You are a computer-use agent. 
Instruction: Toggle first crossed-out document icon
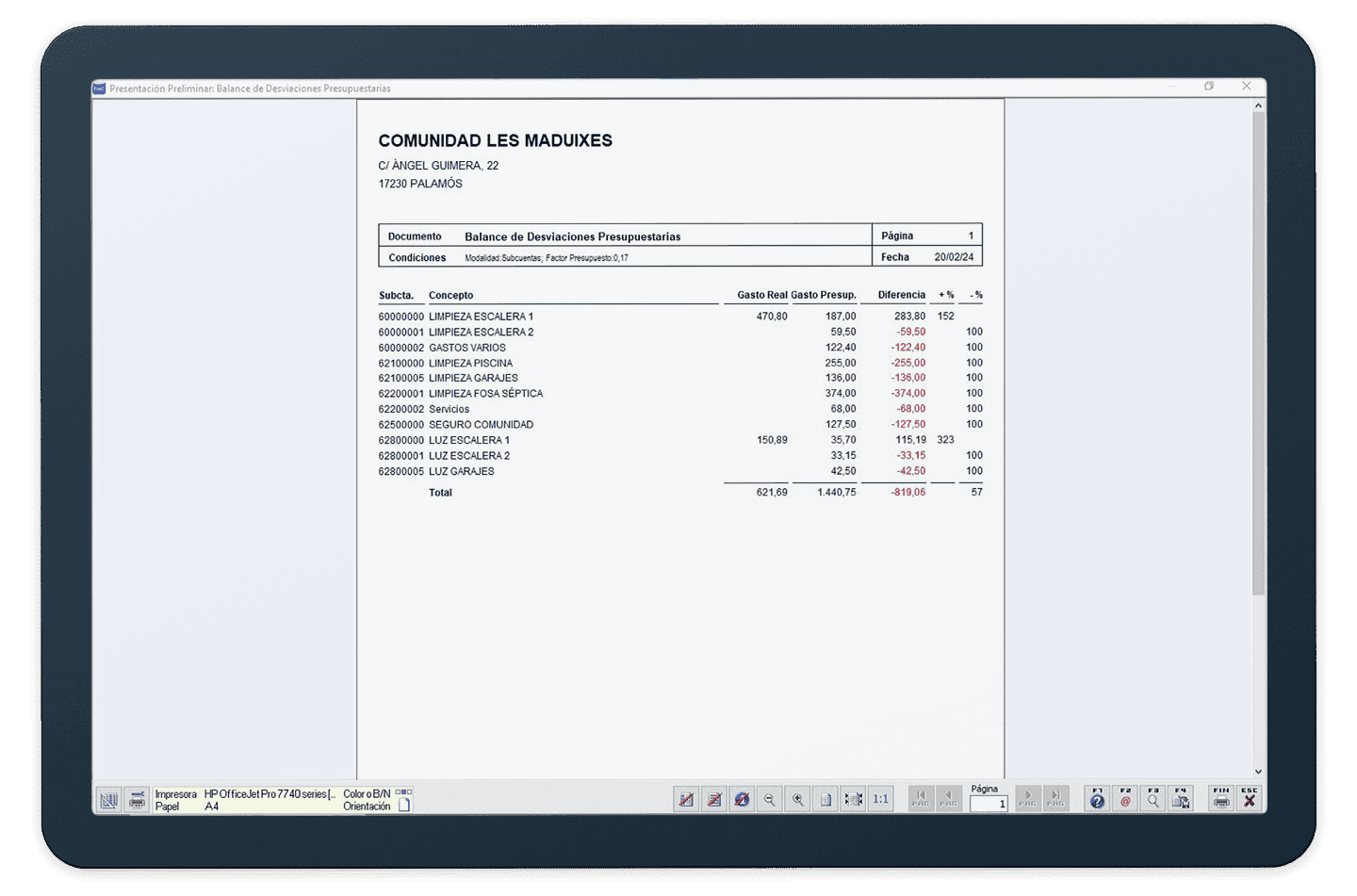point(686,799)
